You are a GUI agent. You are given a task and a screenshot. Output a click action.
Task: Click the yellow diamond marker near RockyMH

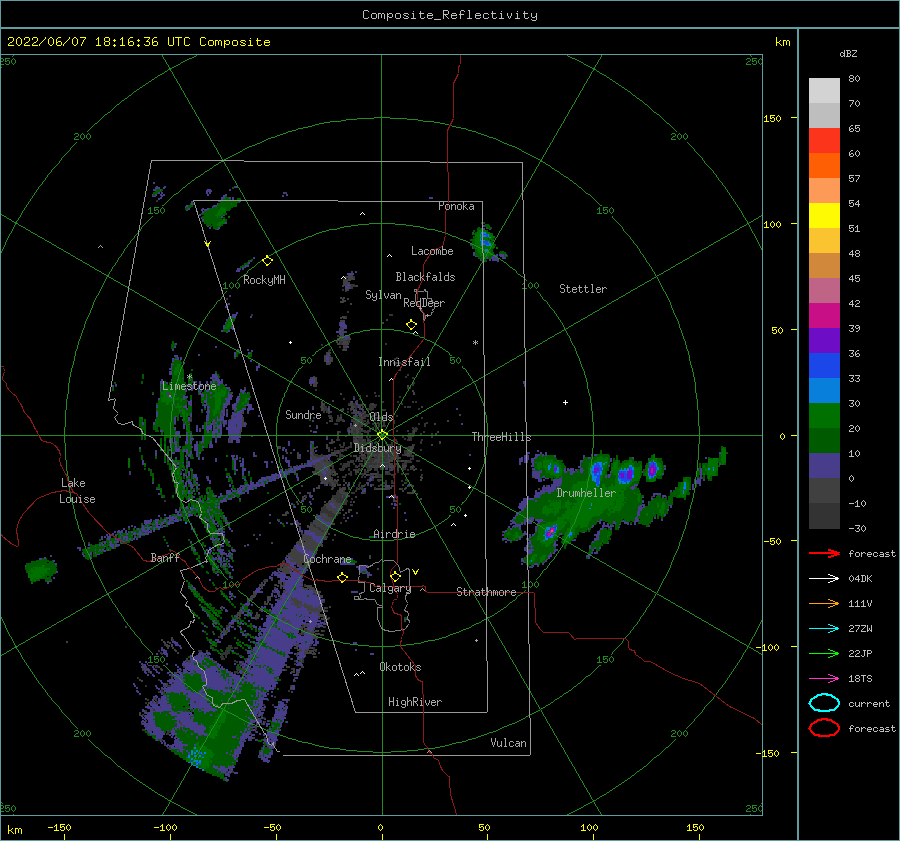[x=267, y=261]
